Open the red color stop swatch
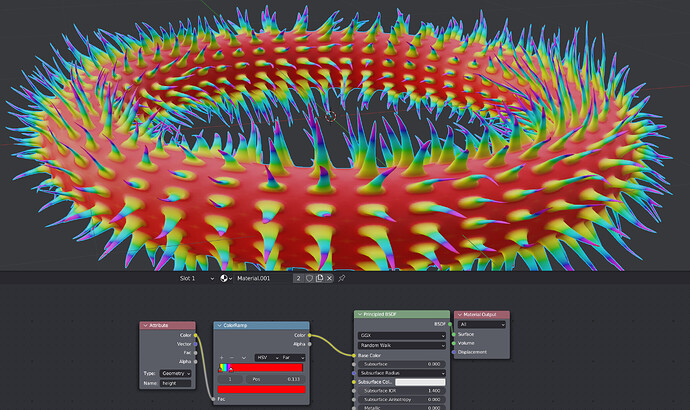This screenshot has width=690, height=410. (x=261, y=390)
